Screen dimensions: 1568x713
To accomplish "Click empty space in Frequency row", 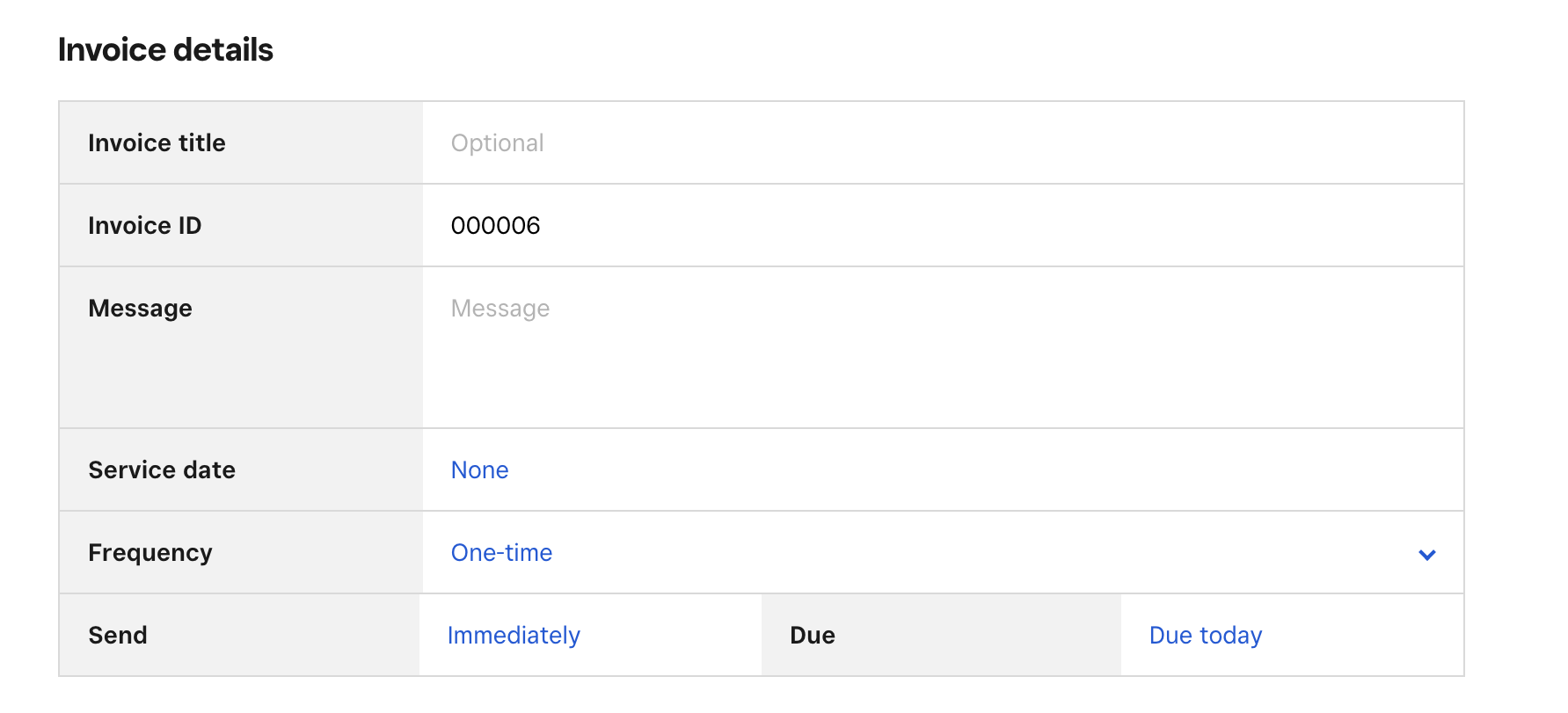I will pyautogui.click(x=967, y=553).
